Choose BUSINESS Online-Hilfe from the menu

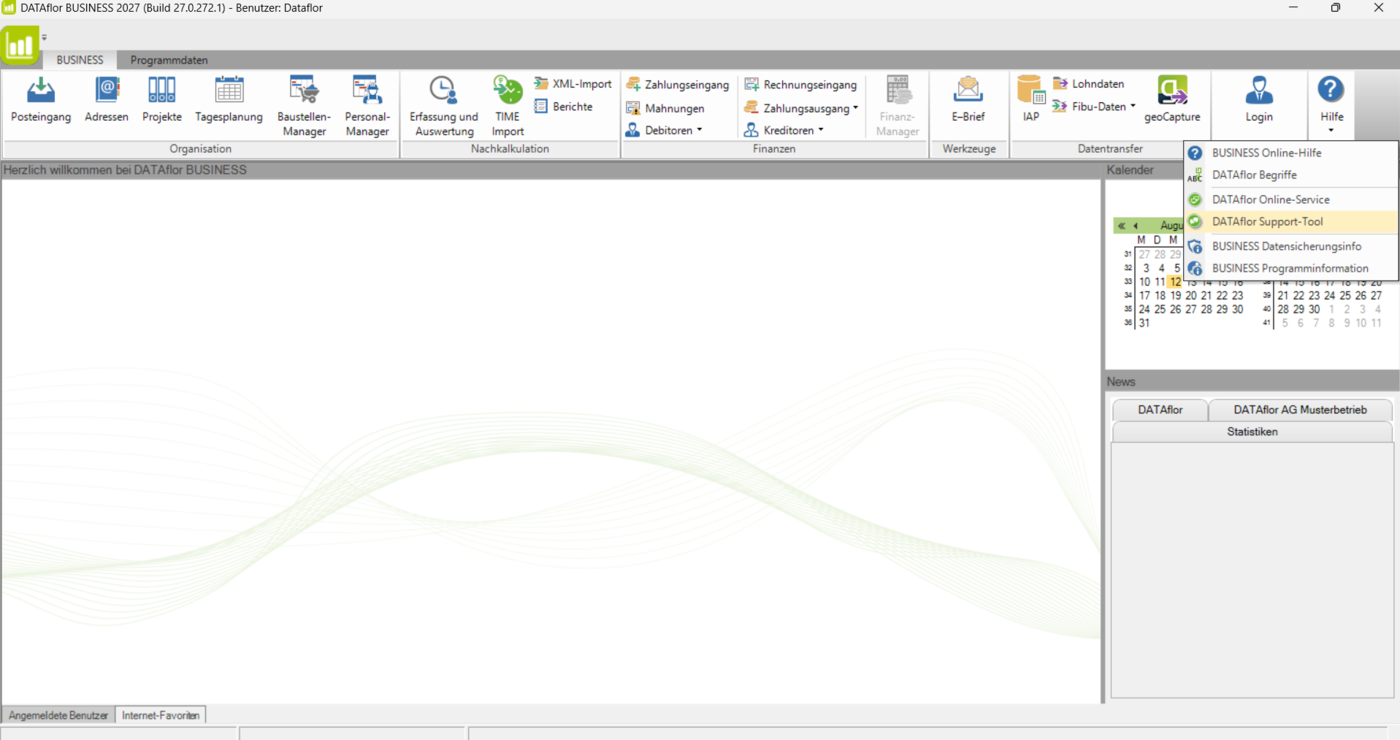point(1291,153)
